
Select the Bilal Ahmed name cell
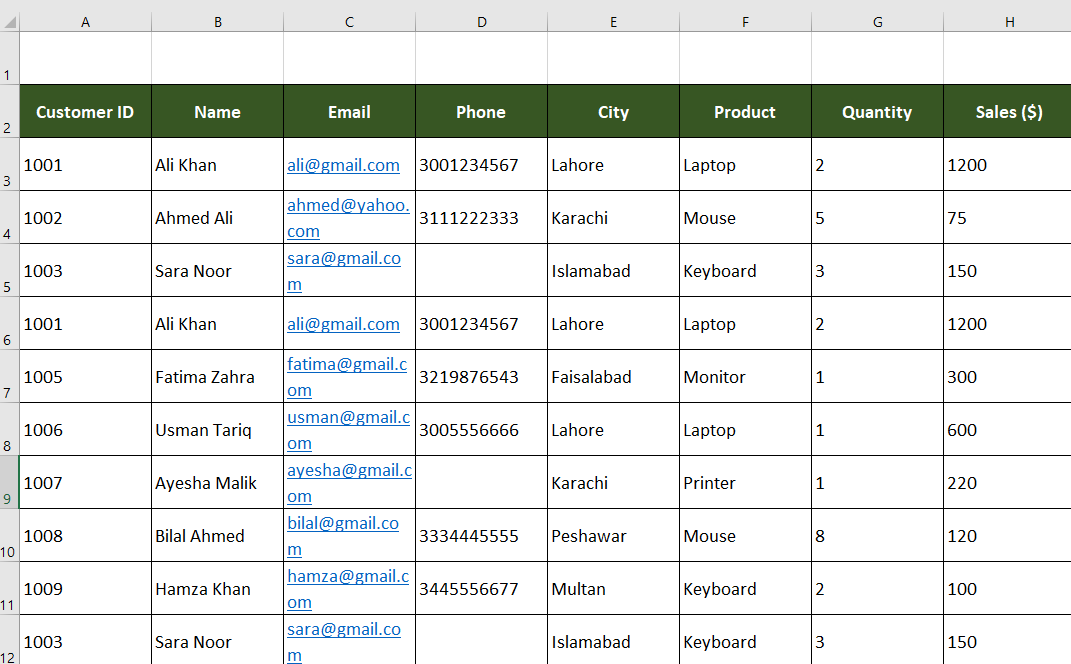coord(217,536)
